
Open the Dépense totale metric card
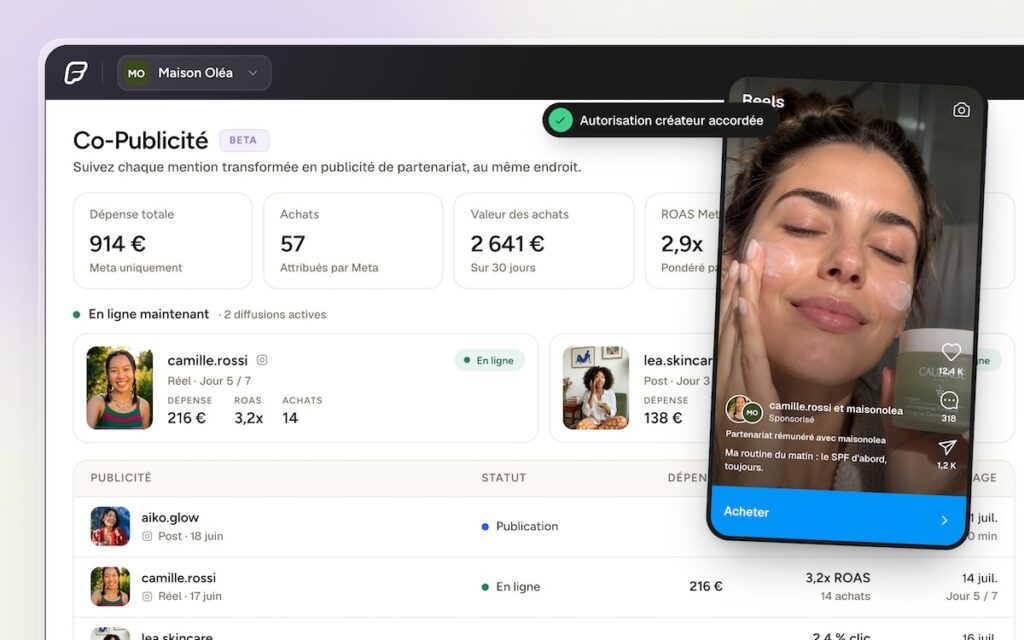pyautogui.click(x=163, y=240)
